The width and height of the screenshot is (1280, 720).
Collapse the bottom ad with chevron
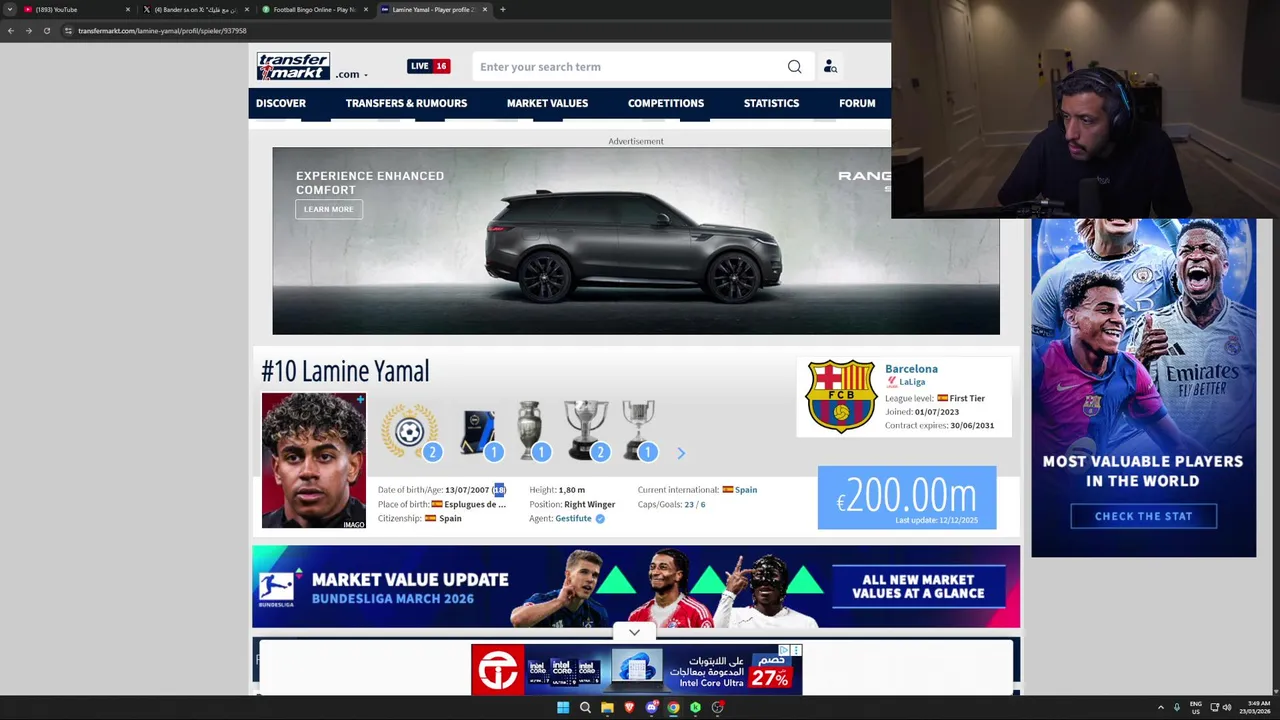pyautogui.click(x=634, y=632)
